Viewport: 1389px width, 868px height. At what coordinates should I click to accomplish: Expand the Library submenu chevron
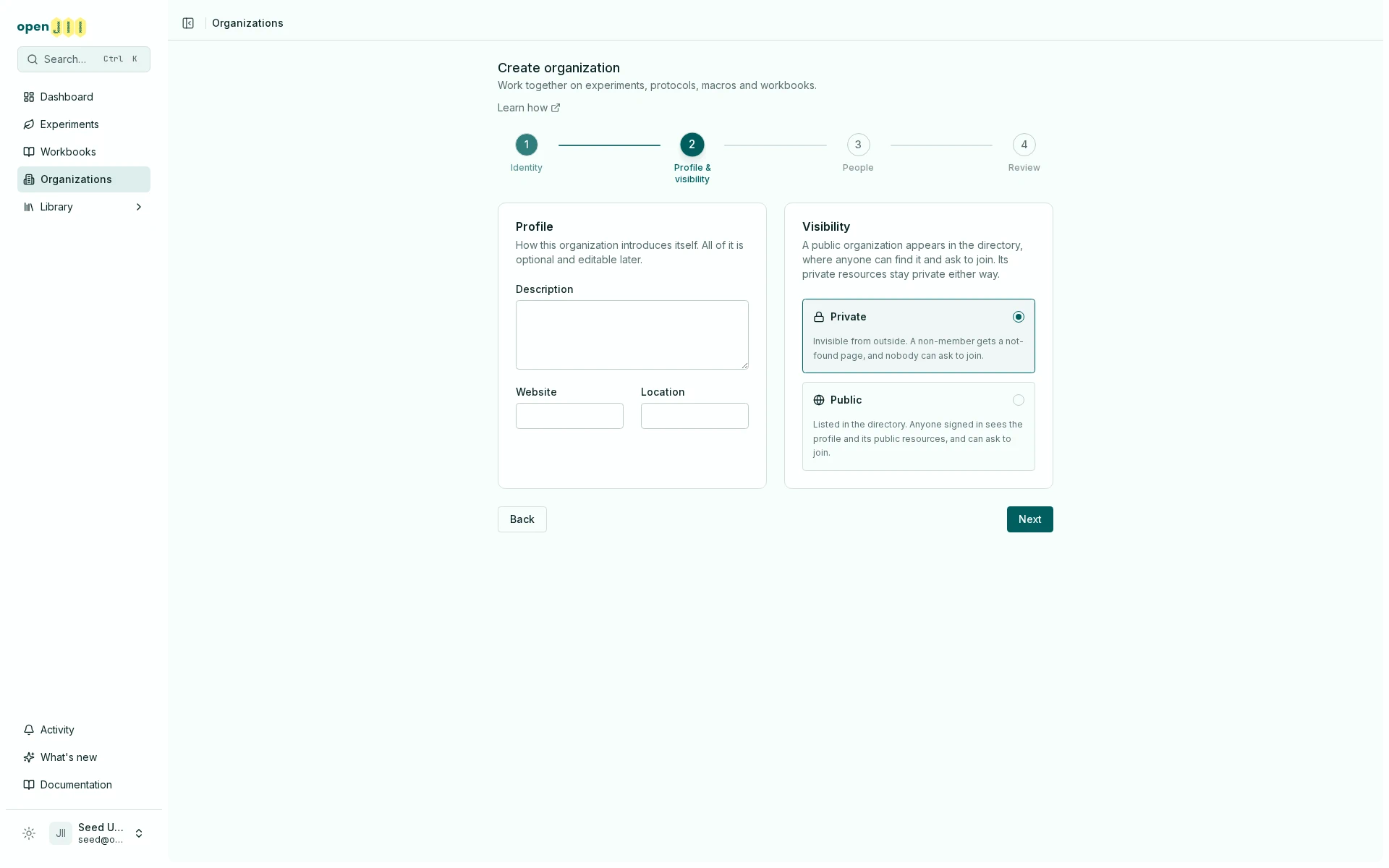pyautogui.click(x=139, y=207)
